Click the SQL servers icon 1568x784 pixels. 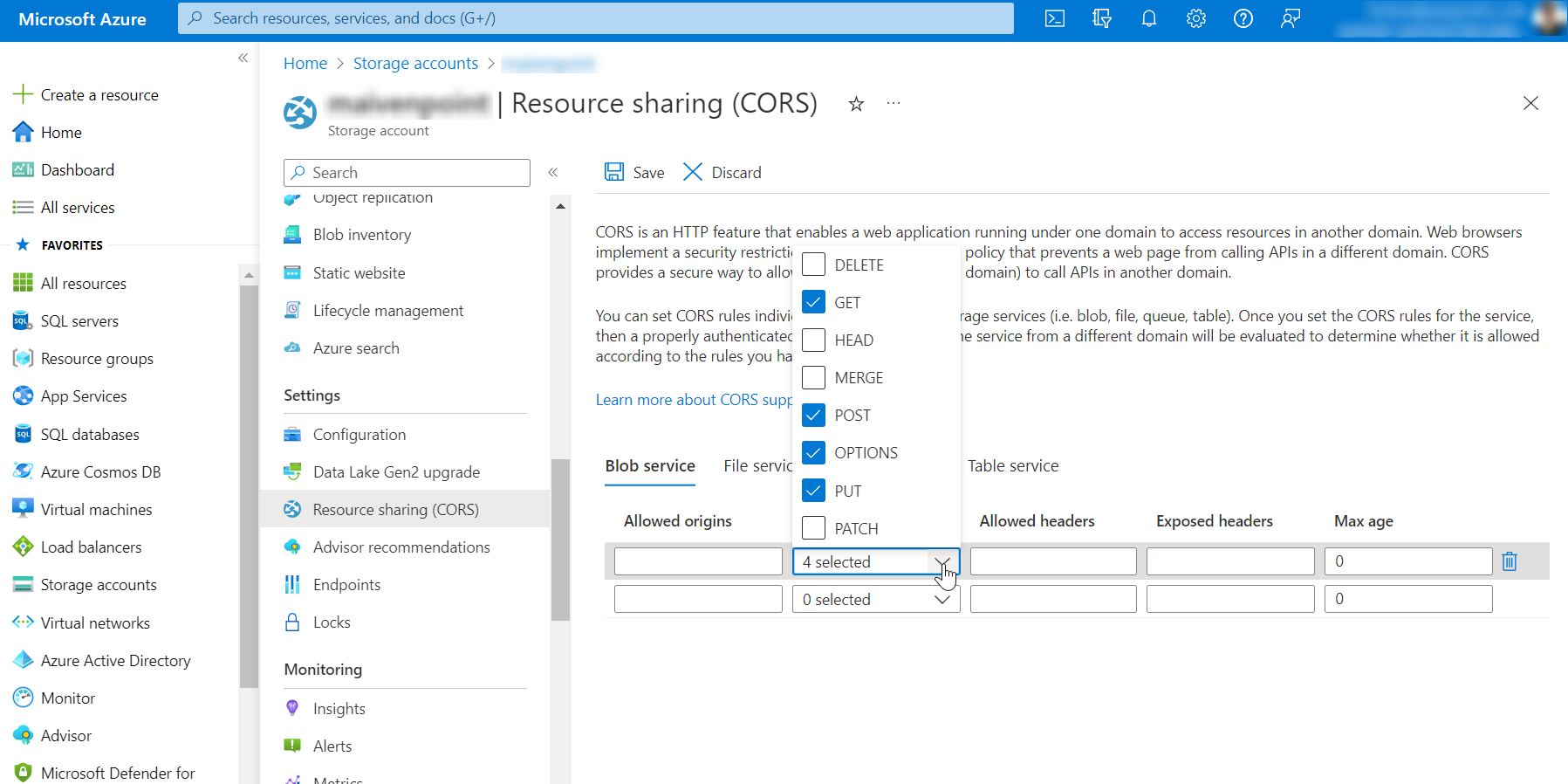tap(23, 320)
